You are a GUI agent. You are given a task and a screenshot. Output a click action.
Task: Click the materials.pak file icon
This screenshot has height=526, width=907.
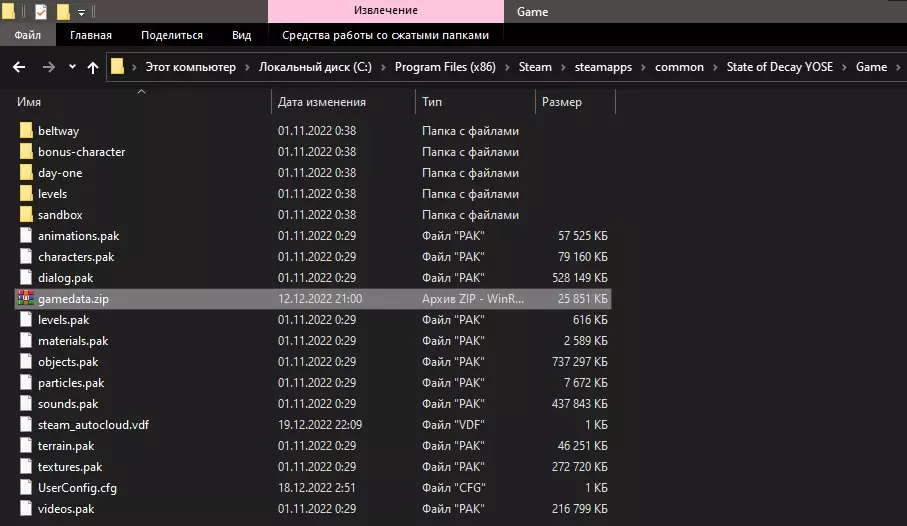point(26,341)
